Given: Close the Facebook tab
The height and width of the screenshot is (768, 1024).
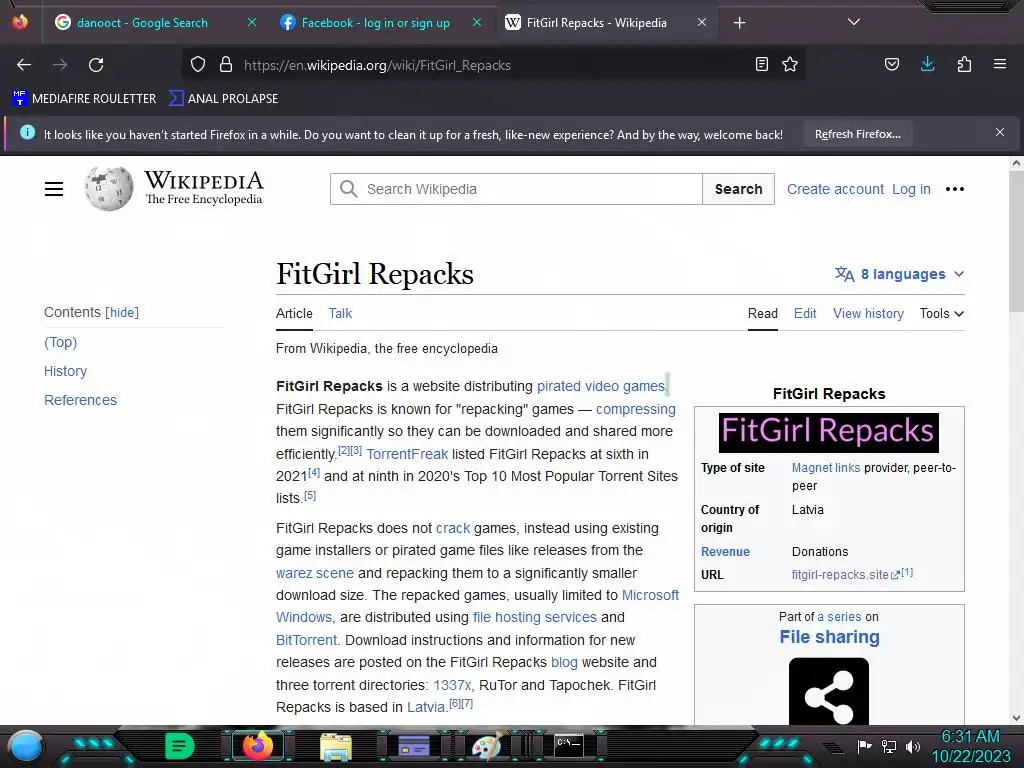Looking at the screenshot, I should [477, 22].
